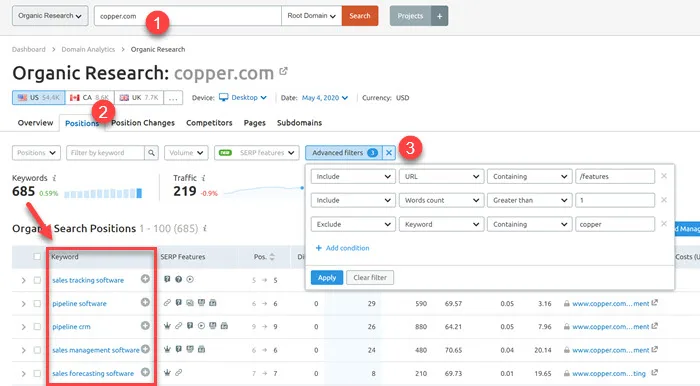700x386 pixels.
Task: Click Traffic info icon
Action: (204, 178)
